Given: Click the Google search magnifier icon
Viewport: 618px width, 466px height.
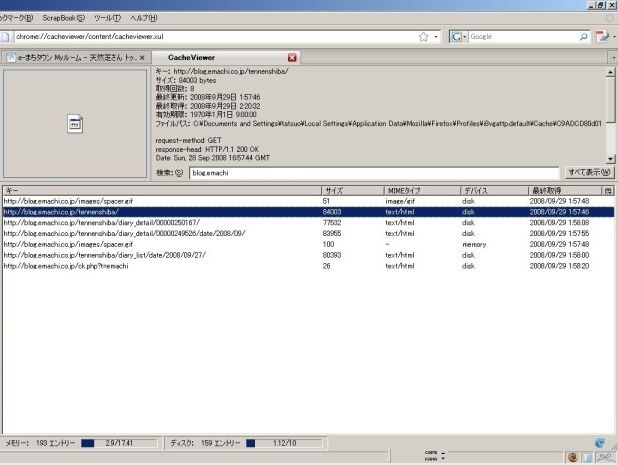Looking at the screenshot, I should point(583,37).
